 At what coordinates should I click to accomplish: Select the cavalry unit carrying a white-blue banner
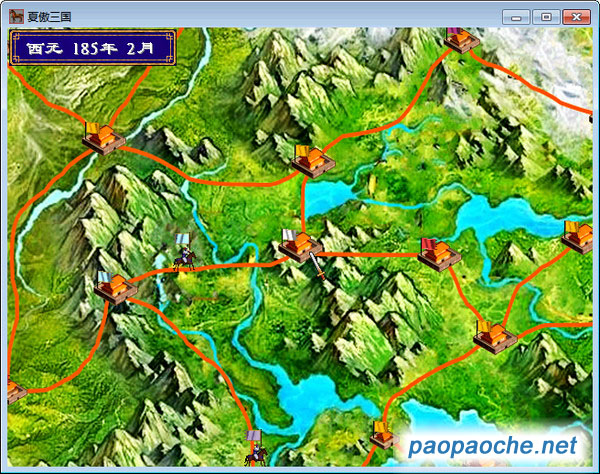(x=184, y=253)
